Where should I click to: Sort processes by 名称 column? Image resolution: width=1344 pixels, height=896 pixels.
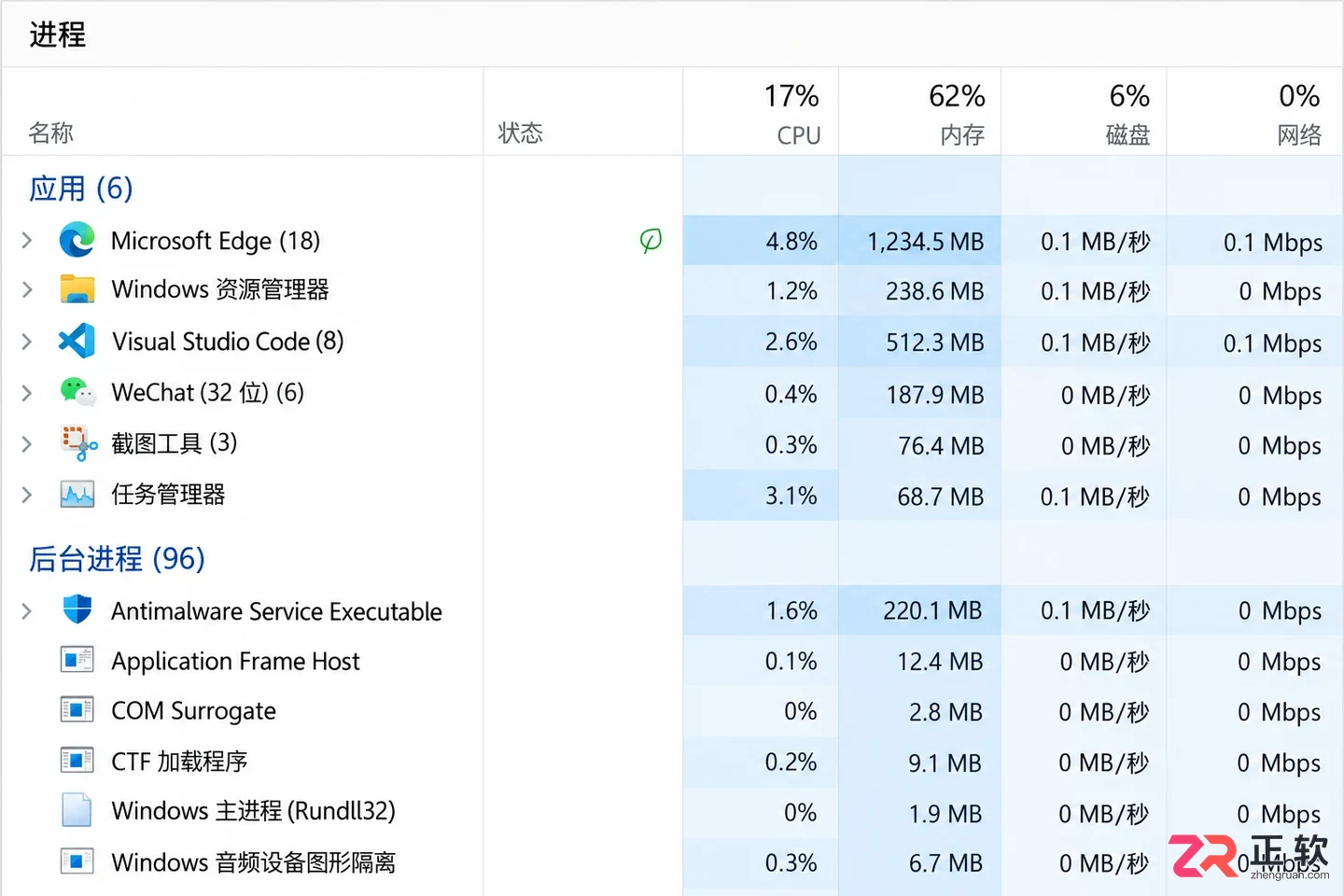(x=51, y=133)
